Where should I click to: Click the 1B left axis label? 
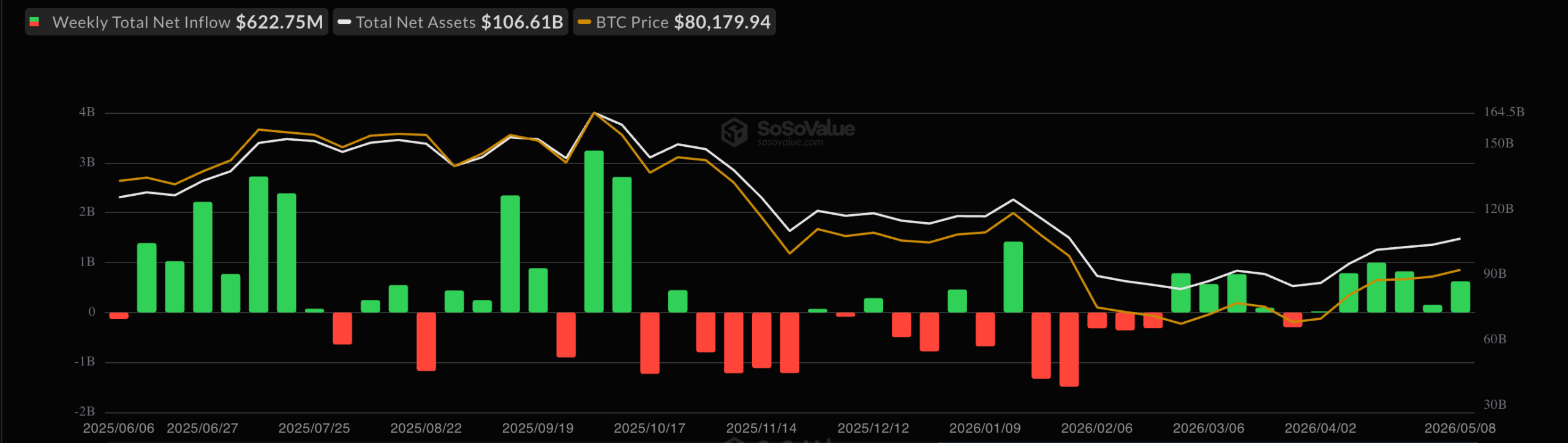pyautogui.click(x=87, y=262)
